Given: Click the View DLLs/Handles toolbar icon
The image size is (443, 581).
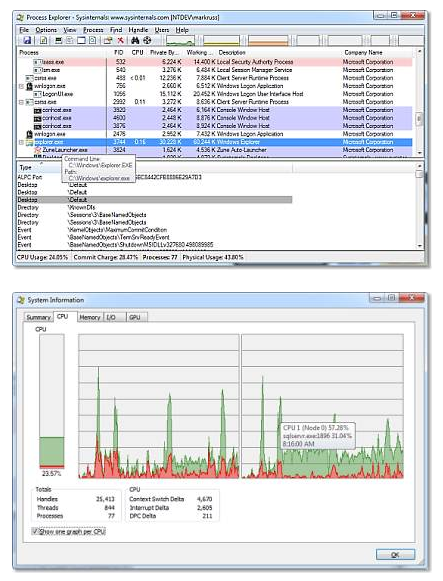Looking at the screenshot, I should point(93,40).
